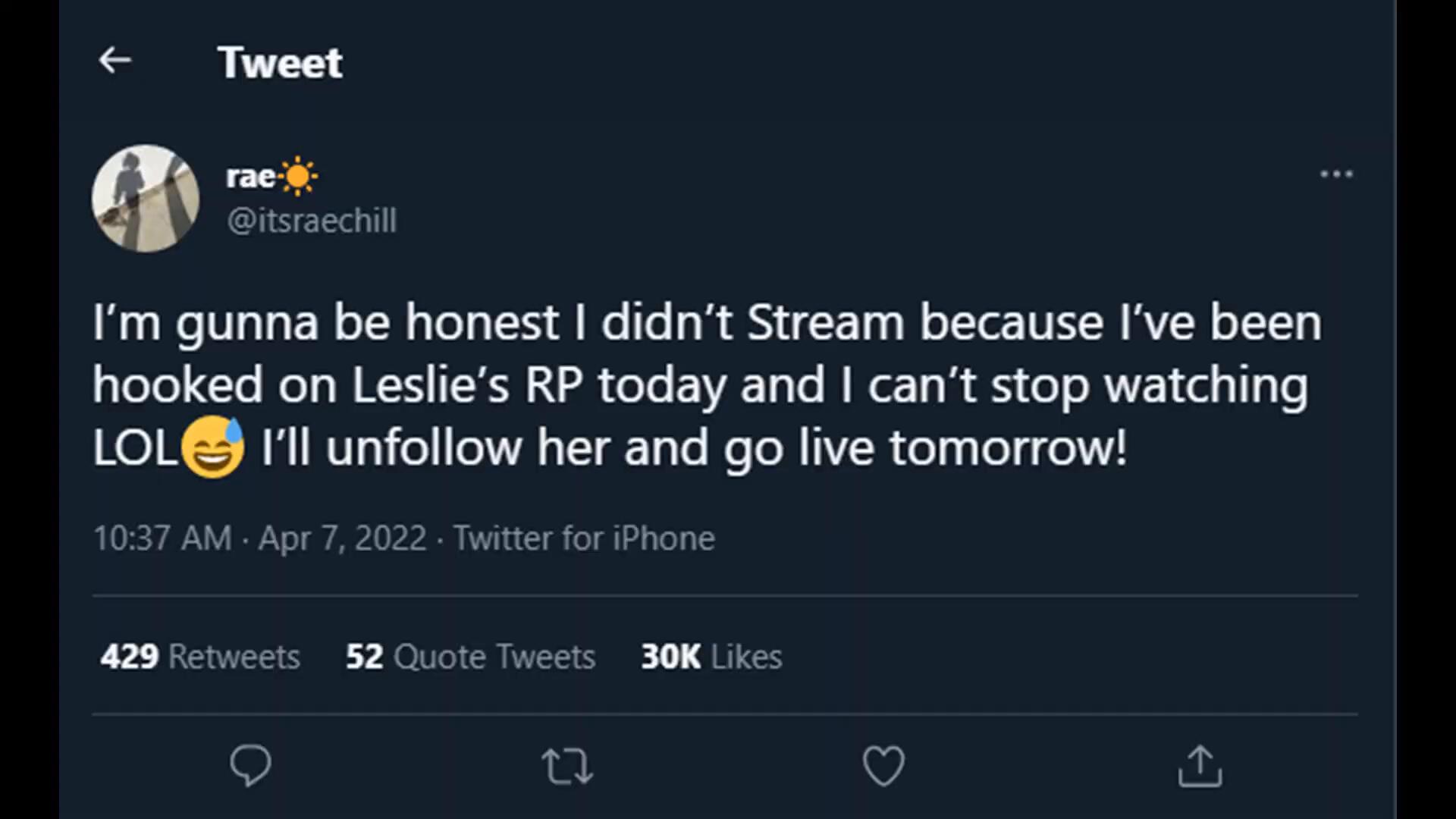View the 30K Likes list
The image size is (1456, 819).
711,657
